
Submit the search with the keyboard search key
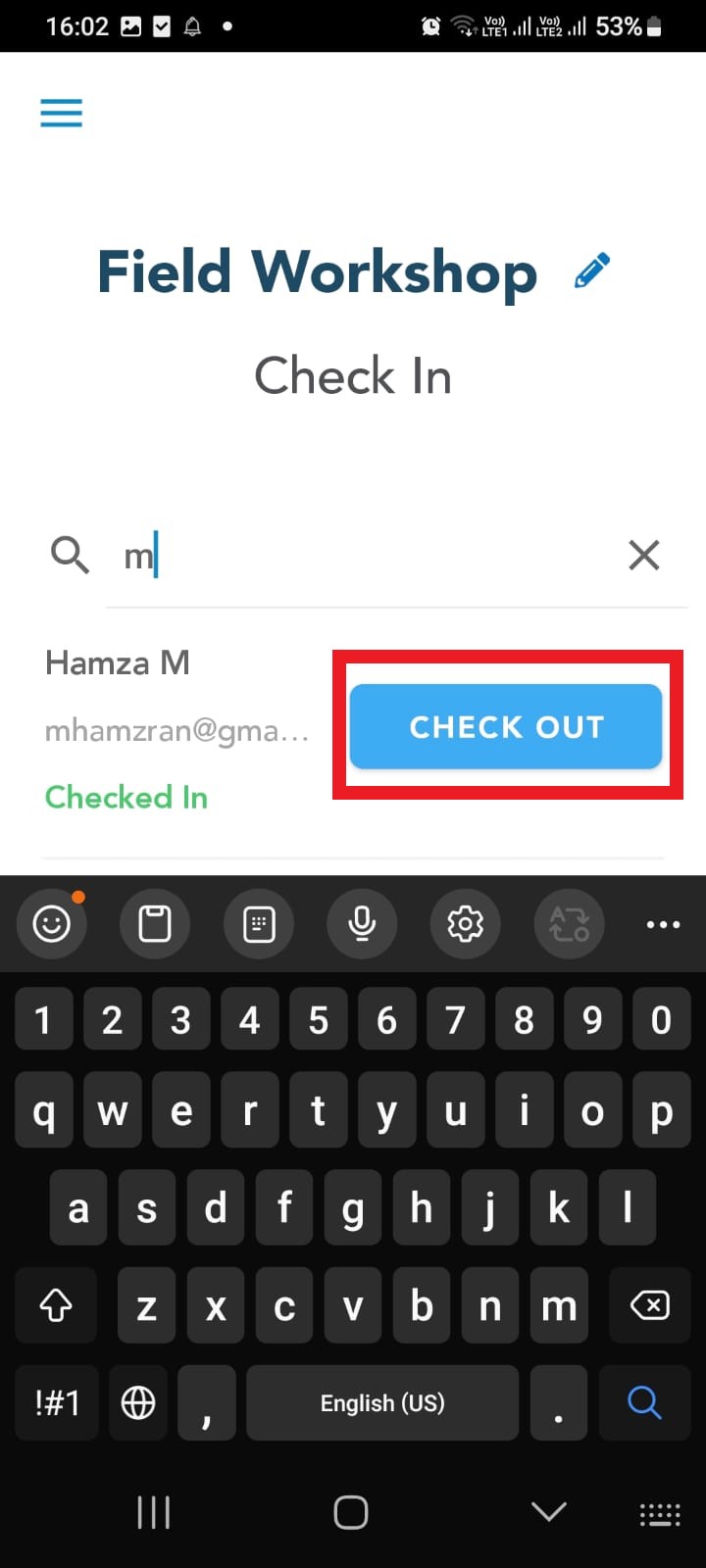[x=643, y=1402]
